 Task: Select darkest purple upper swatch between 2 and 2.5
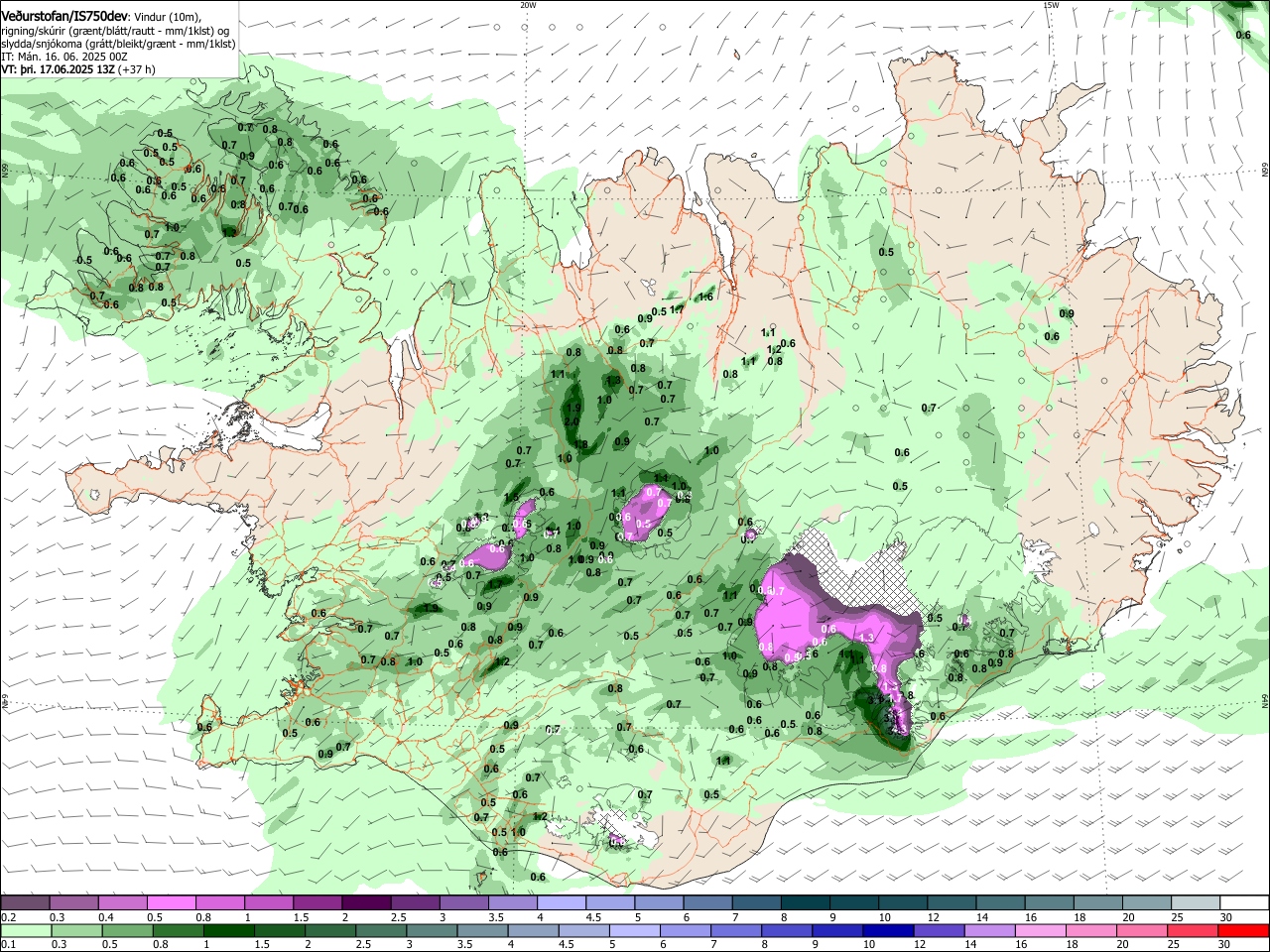(365, 902)
